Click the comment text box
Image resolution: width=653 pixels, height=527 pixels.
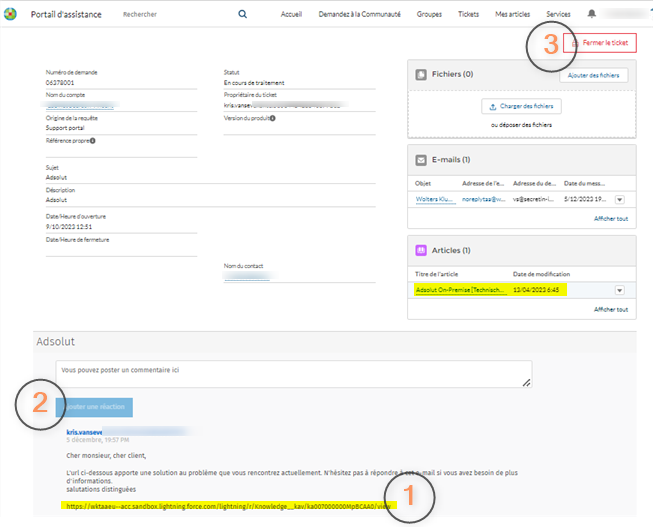pos(294,374)
